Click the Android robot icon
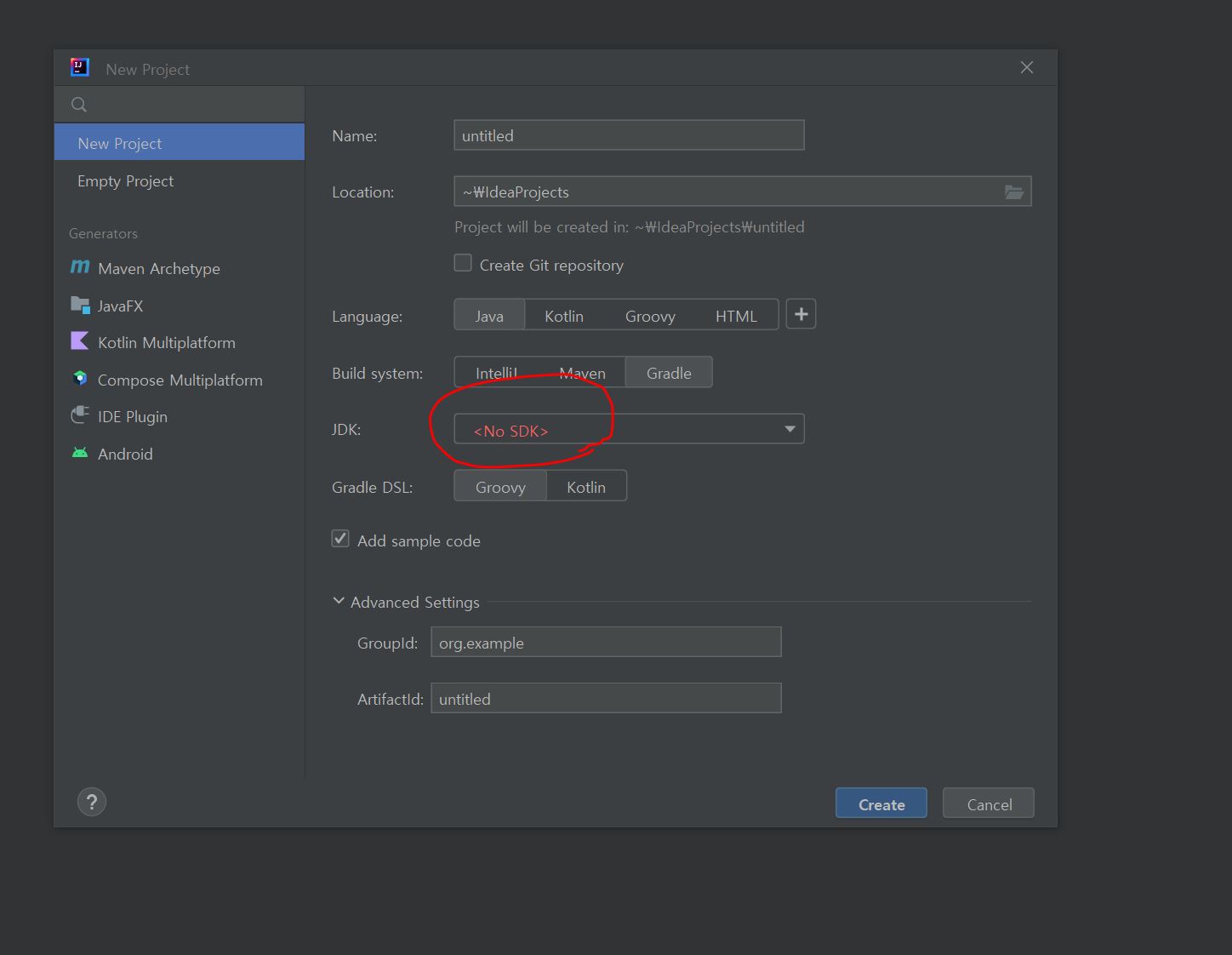The height and width of the screenshot is (955, 1232). [80, 453]
